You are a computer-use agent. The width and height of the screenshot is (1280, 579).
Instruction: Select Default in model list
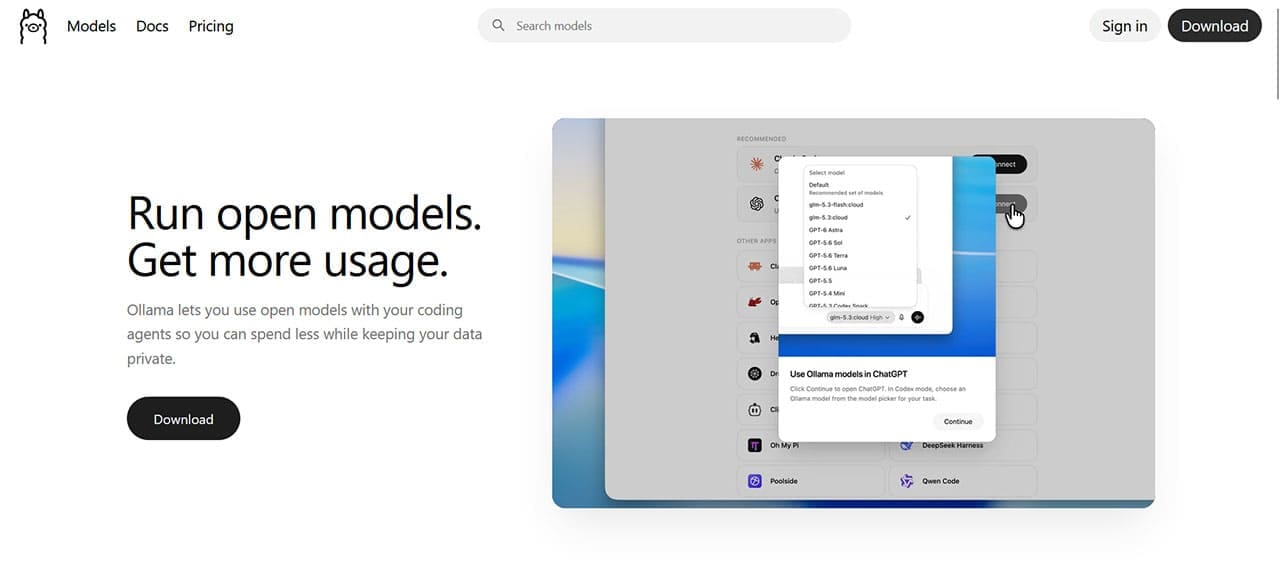(x=819, y=185)
